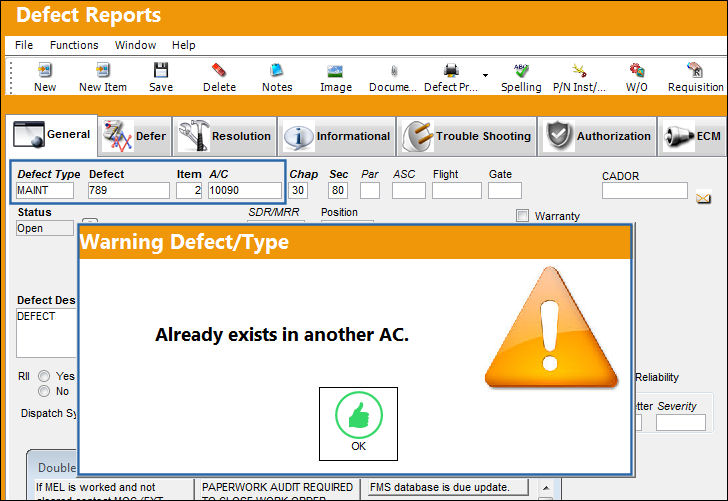The image size is (728, 501).
Task: Click the 'If MEL is worked and not' note
Action: (95, 487)
